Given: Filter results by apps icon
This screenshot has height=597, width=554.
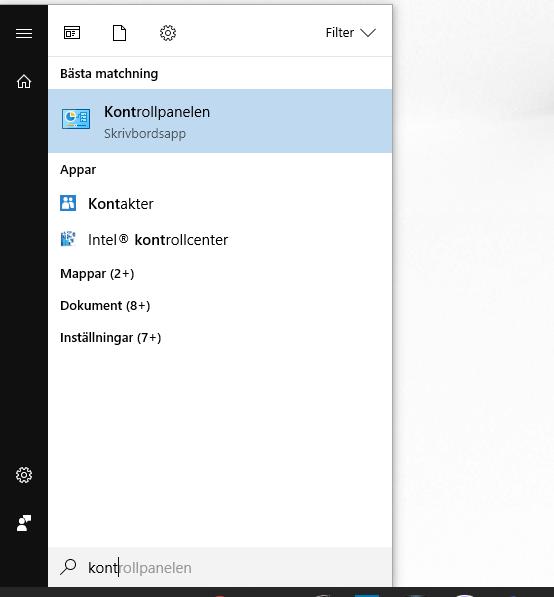Looking at the screenshot, I should 72,33.
